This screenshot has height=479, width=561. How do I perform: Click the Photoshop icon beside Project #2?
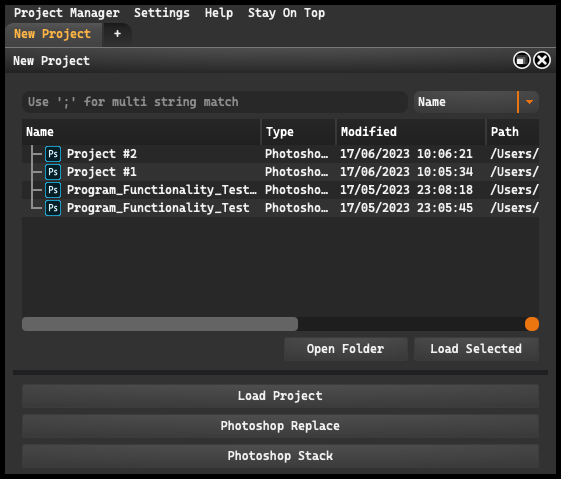pos(53,154)
